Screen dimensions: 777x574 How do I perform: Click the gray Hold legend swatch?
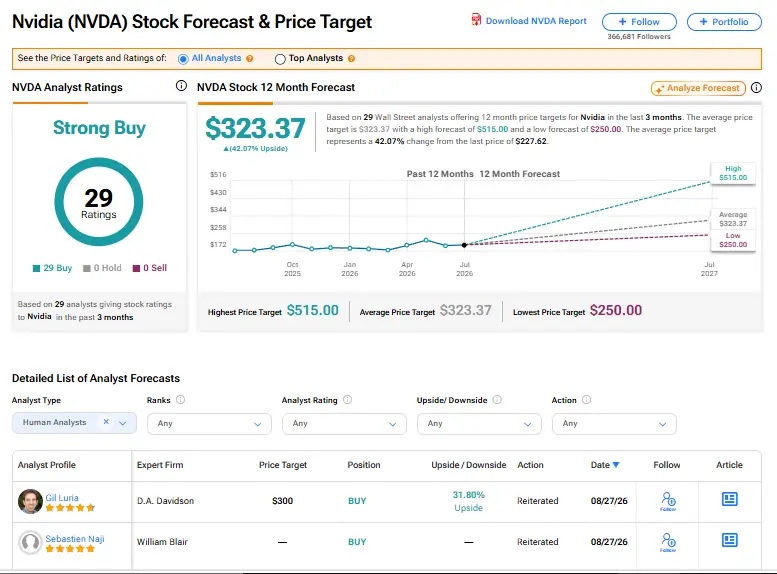pyautogui.click(x=87, y=268)
